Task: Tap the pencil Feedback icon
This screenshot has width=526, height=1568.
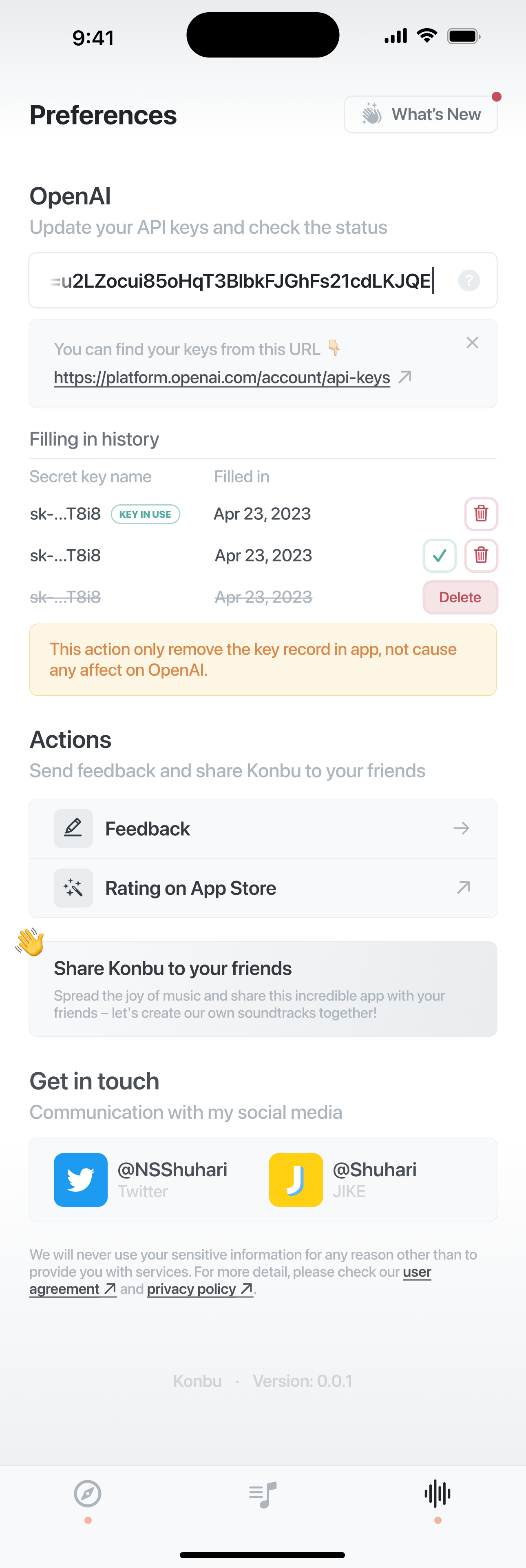Action: point(73,828)
